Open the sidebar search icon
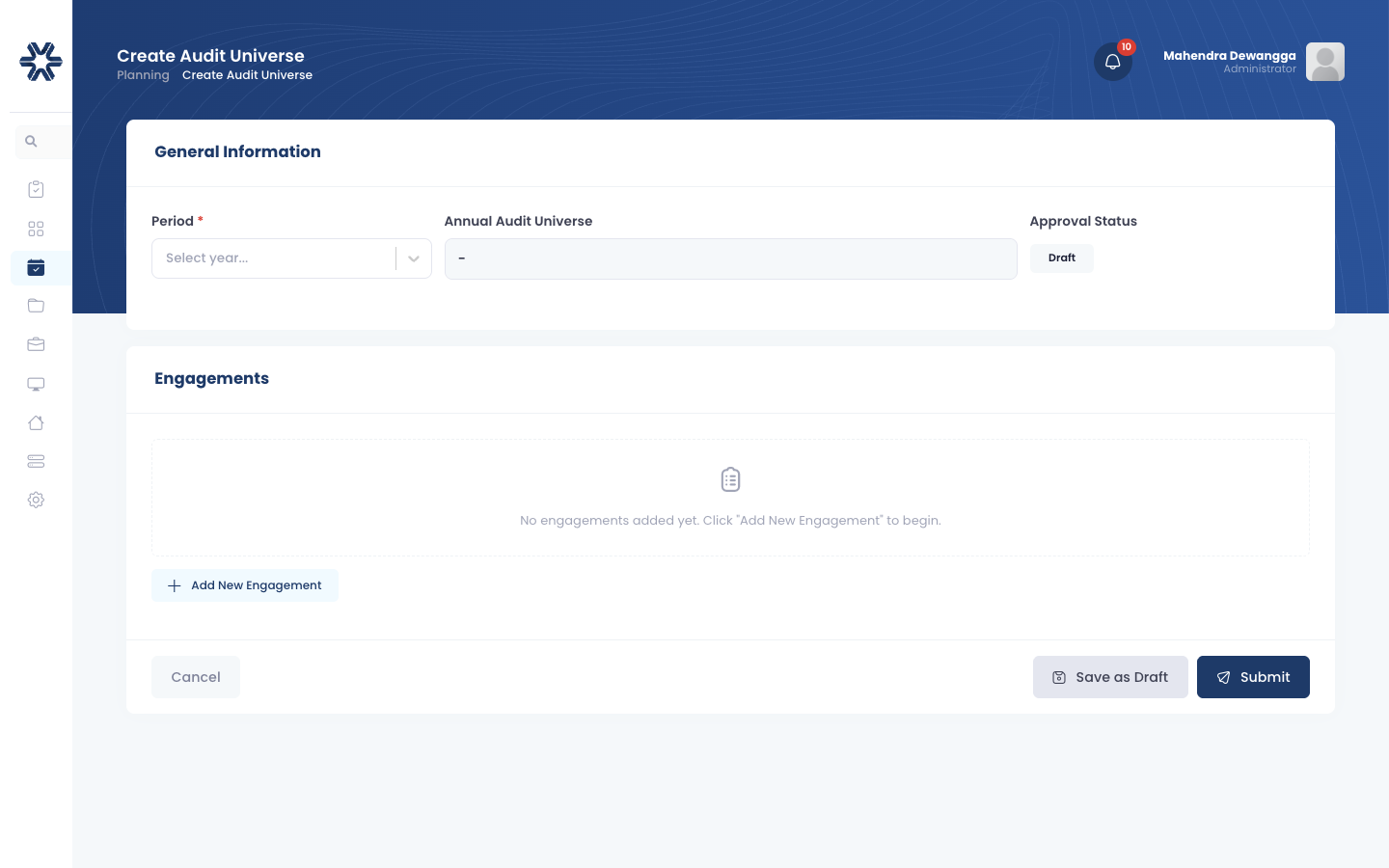Image resolution: width=1389 pixels, height=868 pixels. click(x=31, y=142)
